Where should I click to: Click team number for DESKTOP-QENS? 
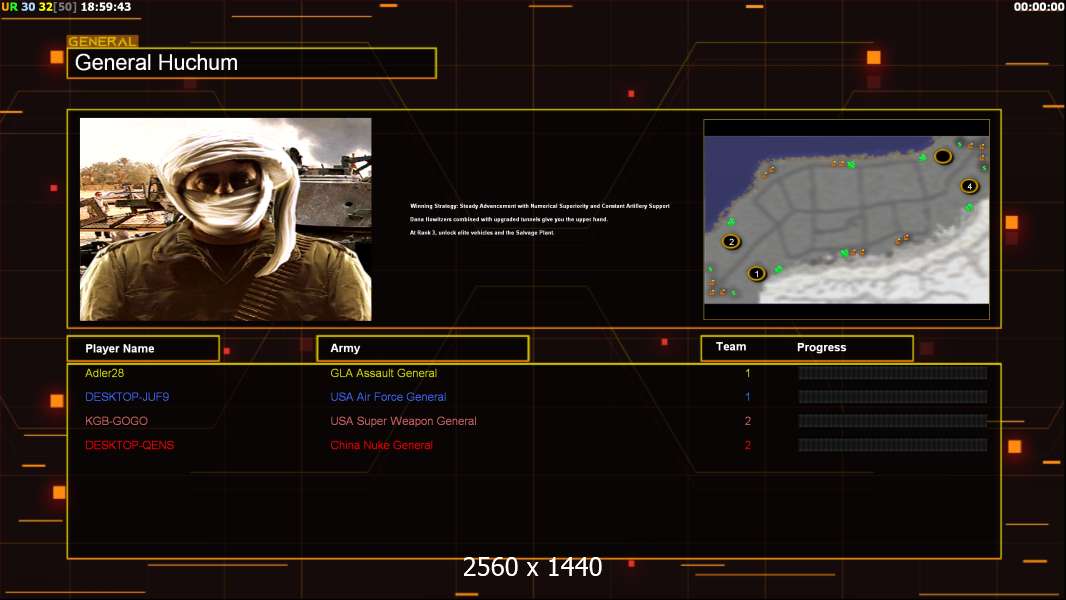click(x=748, y=445)
